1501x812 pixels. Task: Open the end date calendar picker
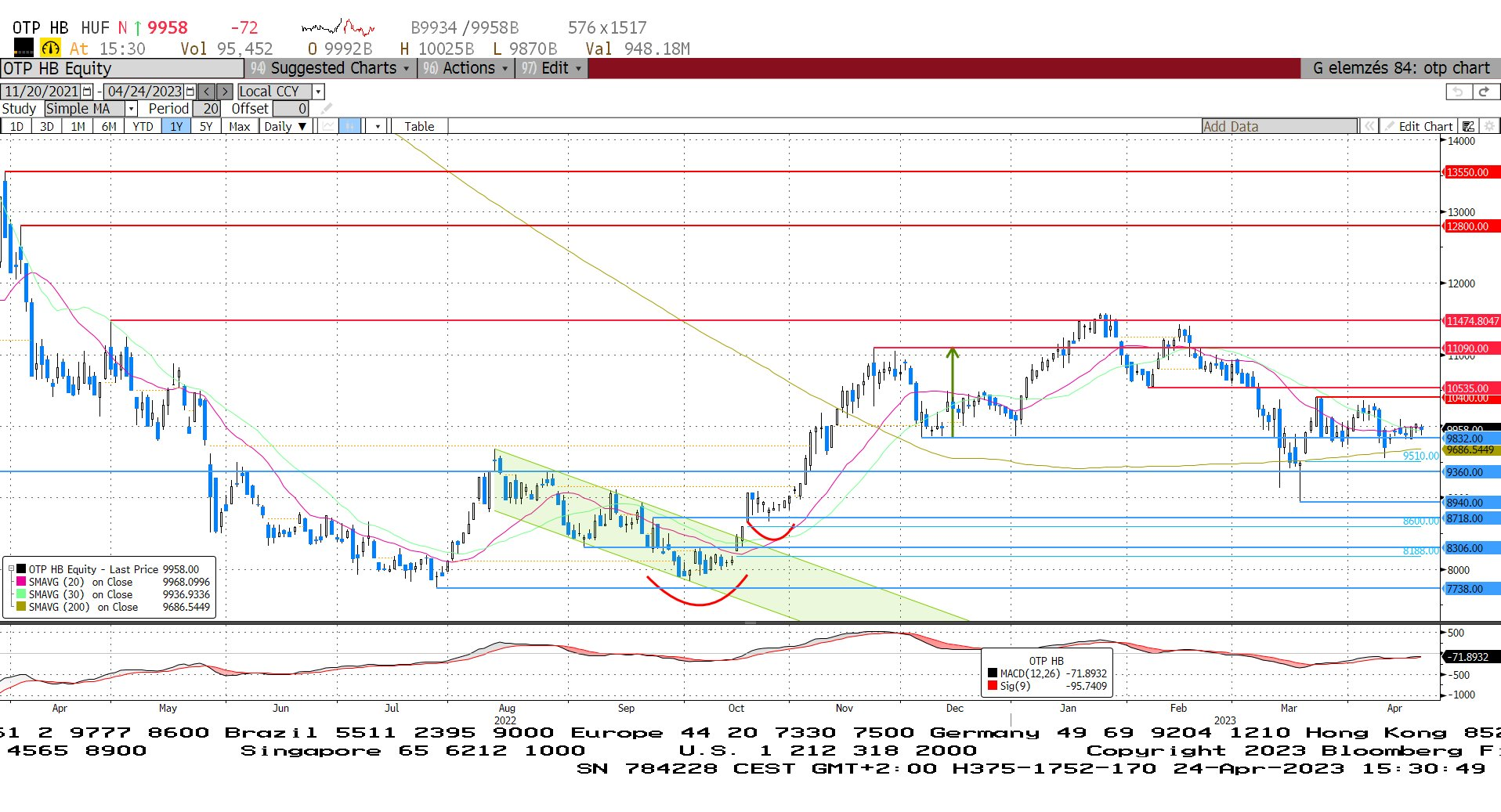pyautogui.click(x=190, y=92)
